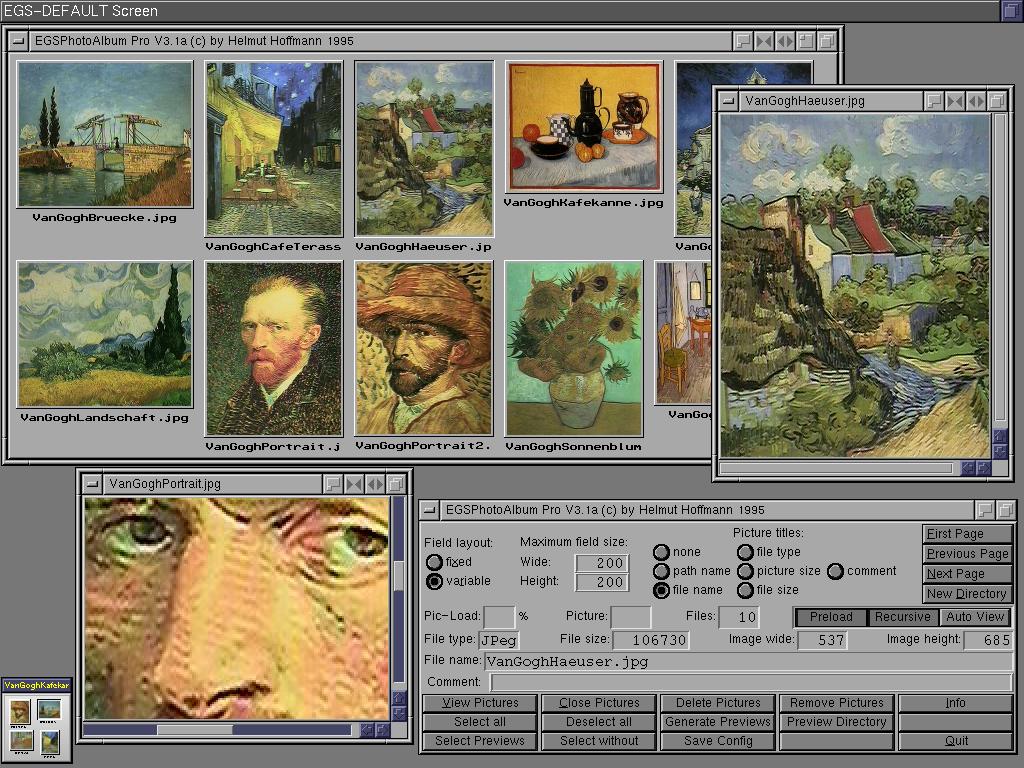Click Select all button
The image size is (1024, 768).
tap(480, 722)
